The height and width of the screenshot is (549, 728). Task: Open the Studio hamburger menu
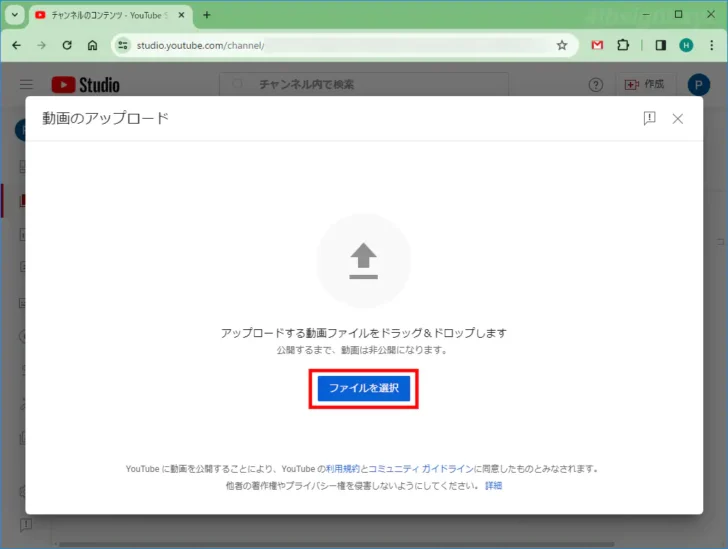coord(26,84)
